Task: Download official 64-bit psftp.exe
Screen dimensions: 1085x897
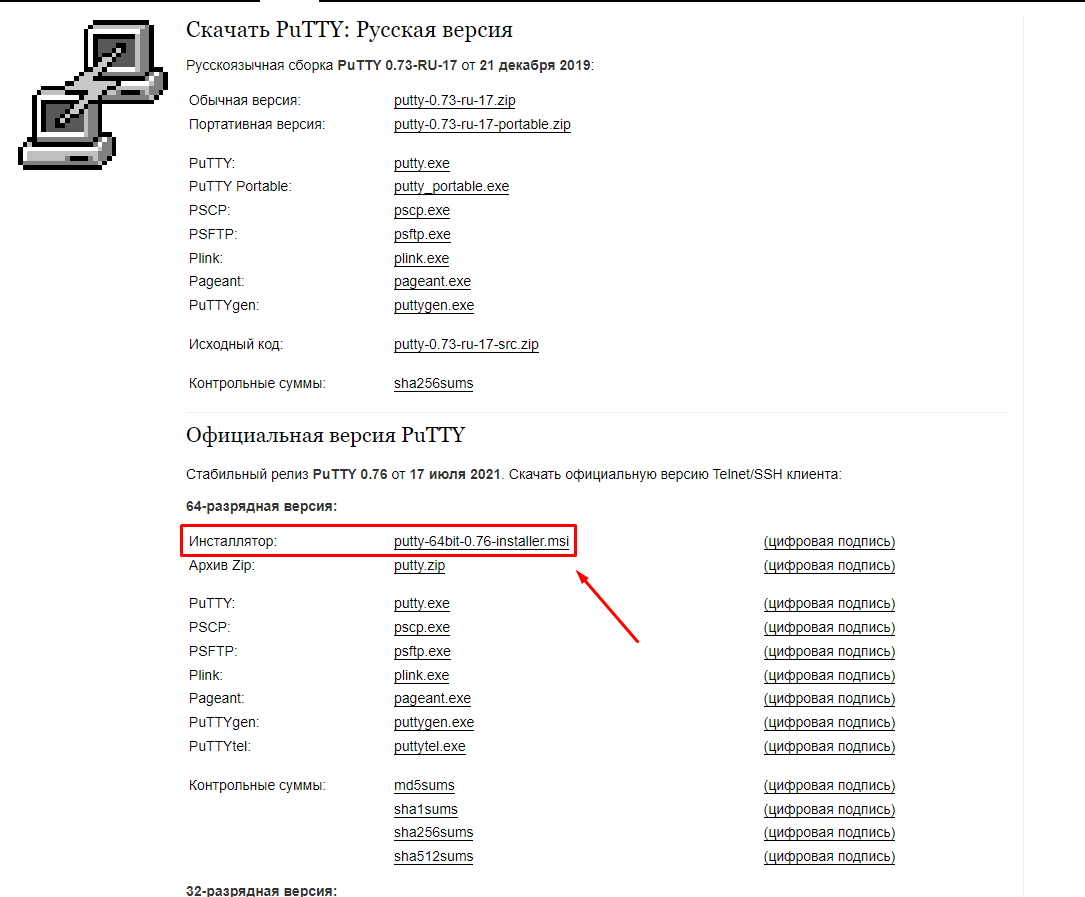Action: (x=422, y=651)
